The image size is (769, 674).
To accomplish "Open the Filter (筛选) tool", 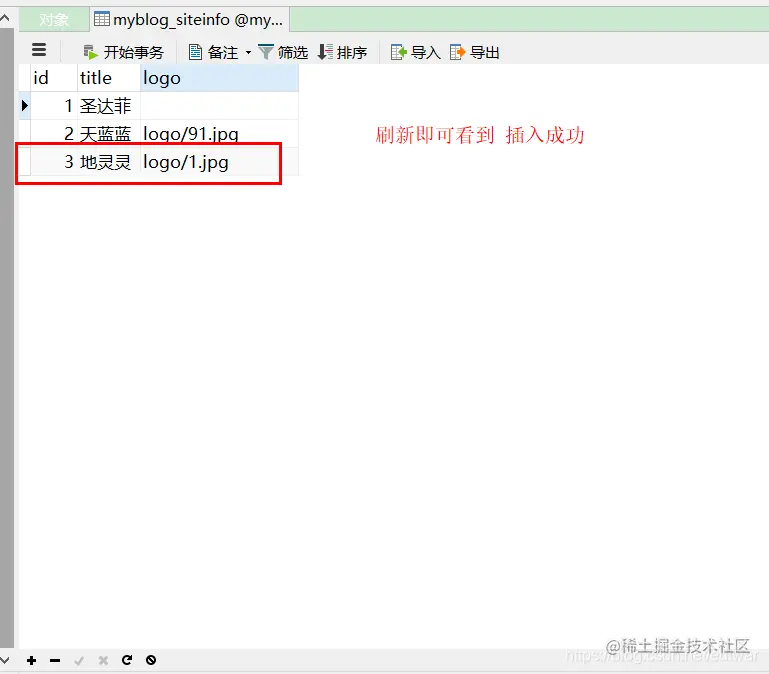I will pyautogui.click(x=283, y=52).
